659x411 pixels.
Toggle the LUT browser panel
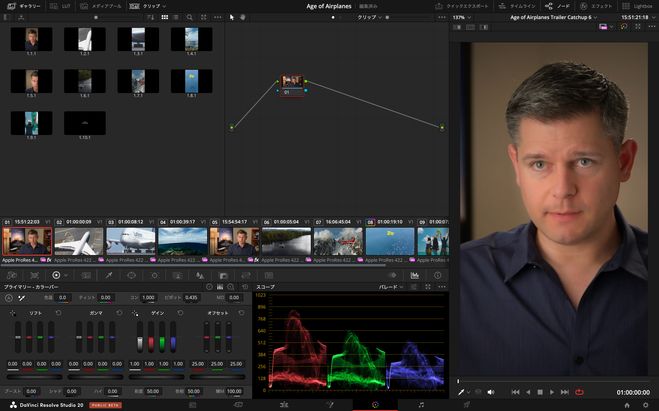60,6
